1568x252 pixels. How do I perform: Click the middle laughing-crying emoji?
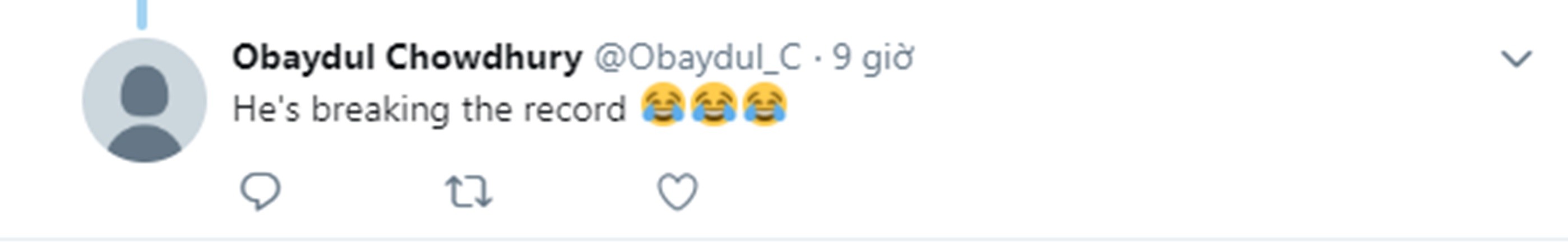click(x=714, y=105)
